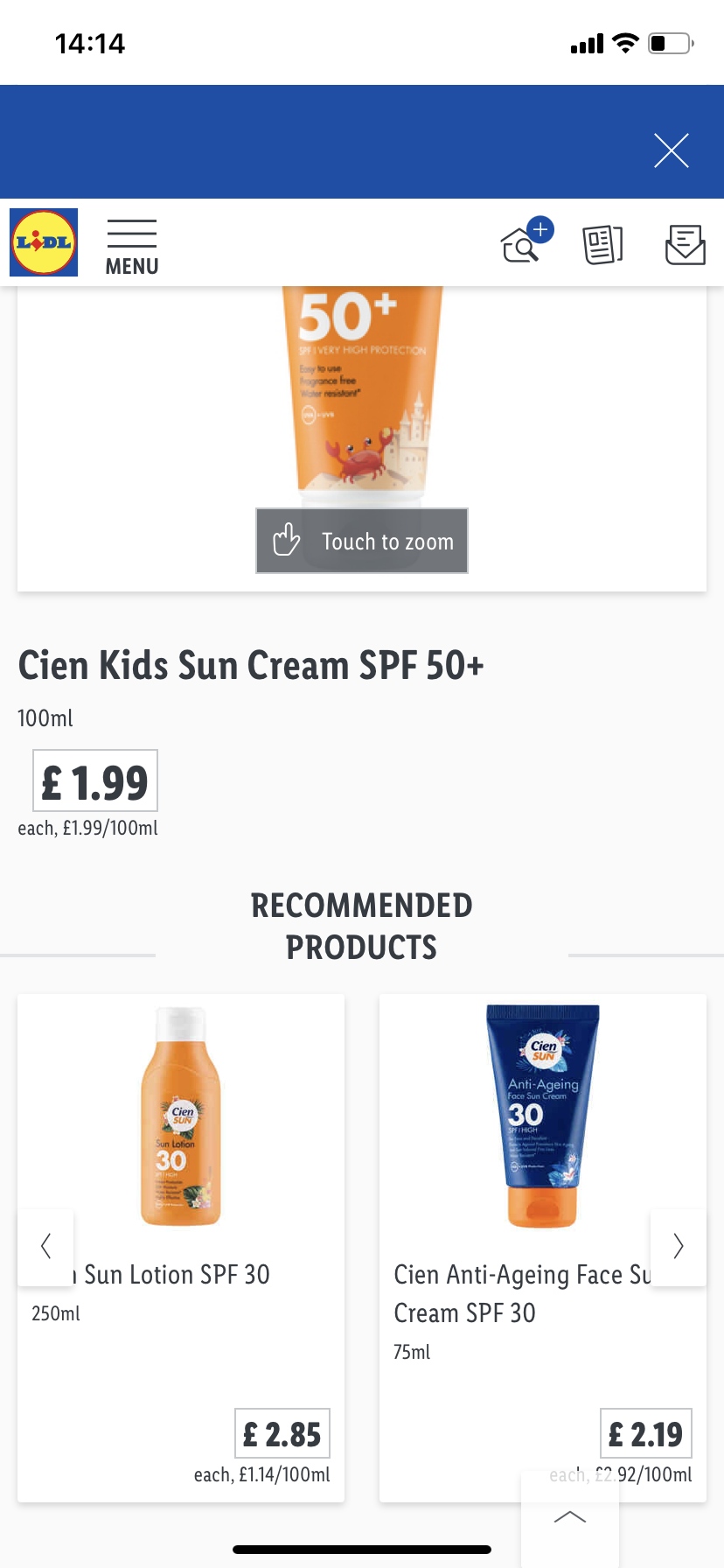
Task: Tap the Cien Kids Sun Cream title
Action: point(251,666)
